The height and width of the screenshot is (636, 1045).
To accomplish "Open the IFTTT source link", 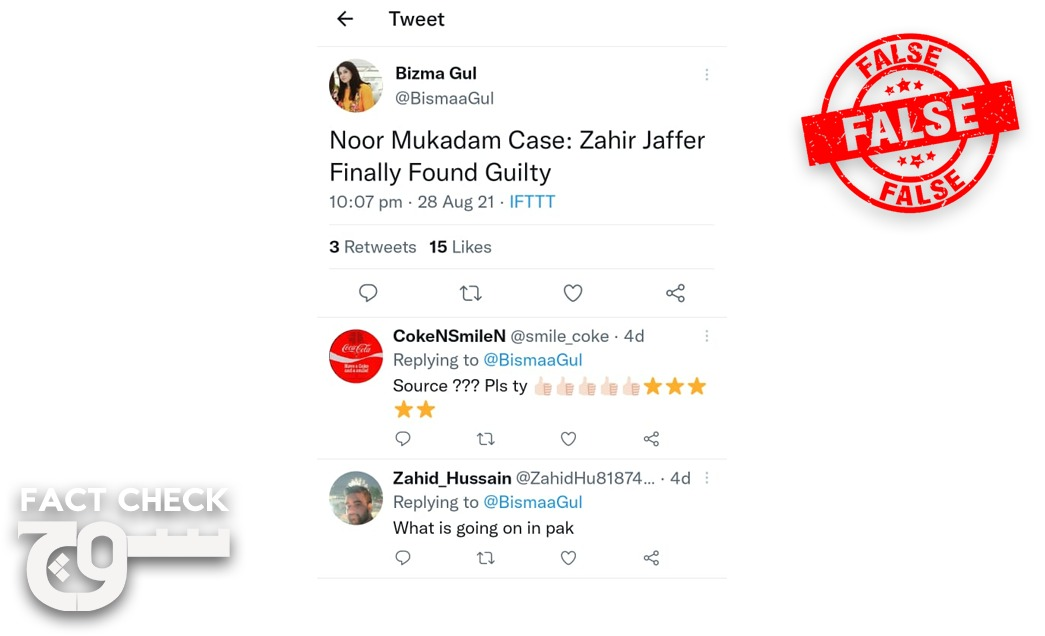I will pos(532,201).
